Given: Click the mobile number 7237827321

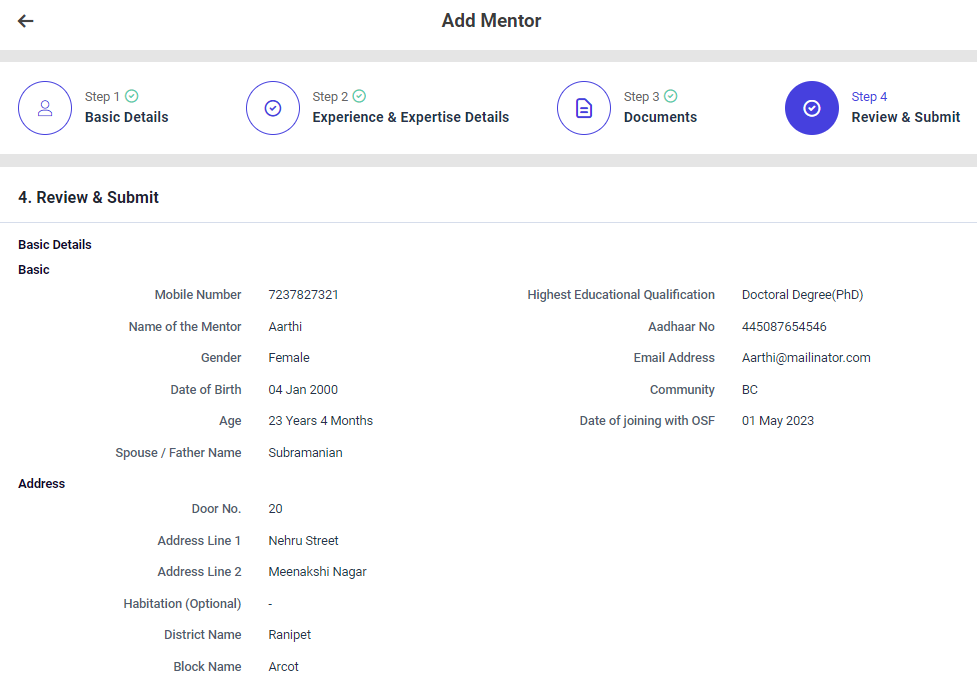Looking at the screenshot, I should [303, 295].
